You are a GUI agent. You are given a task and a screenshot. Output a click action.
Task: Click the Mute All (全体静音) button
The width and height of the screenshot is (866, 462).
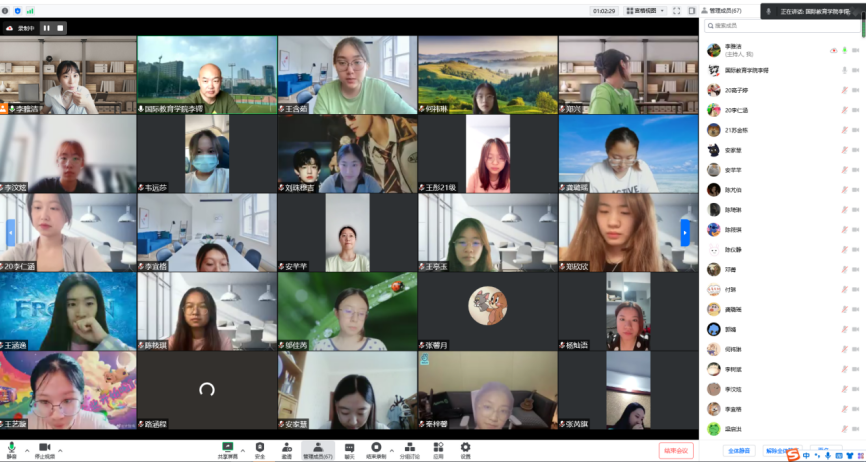[740, 450]
